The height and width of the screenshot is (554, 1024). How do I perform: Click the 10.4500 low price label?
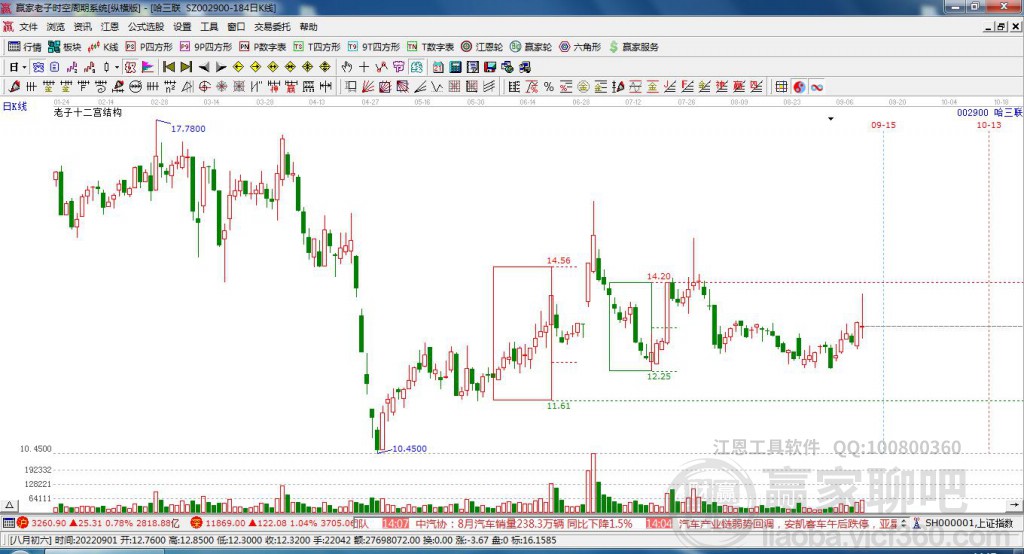(409, 448)
